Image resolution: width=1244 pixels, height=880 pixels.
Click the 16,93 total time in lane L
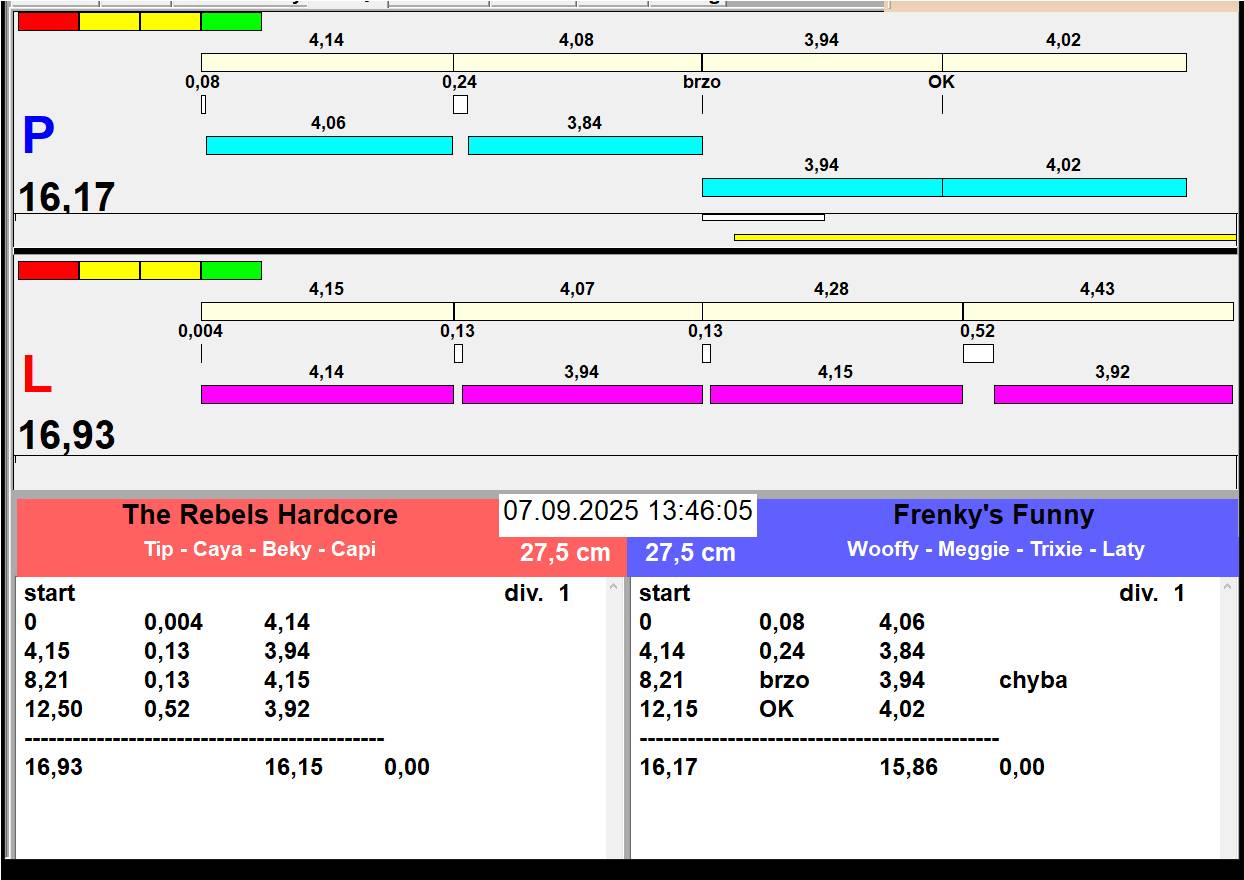67,436
